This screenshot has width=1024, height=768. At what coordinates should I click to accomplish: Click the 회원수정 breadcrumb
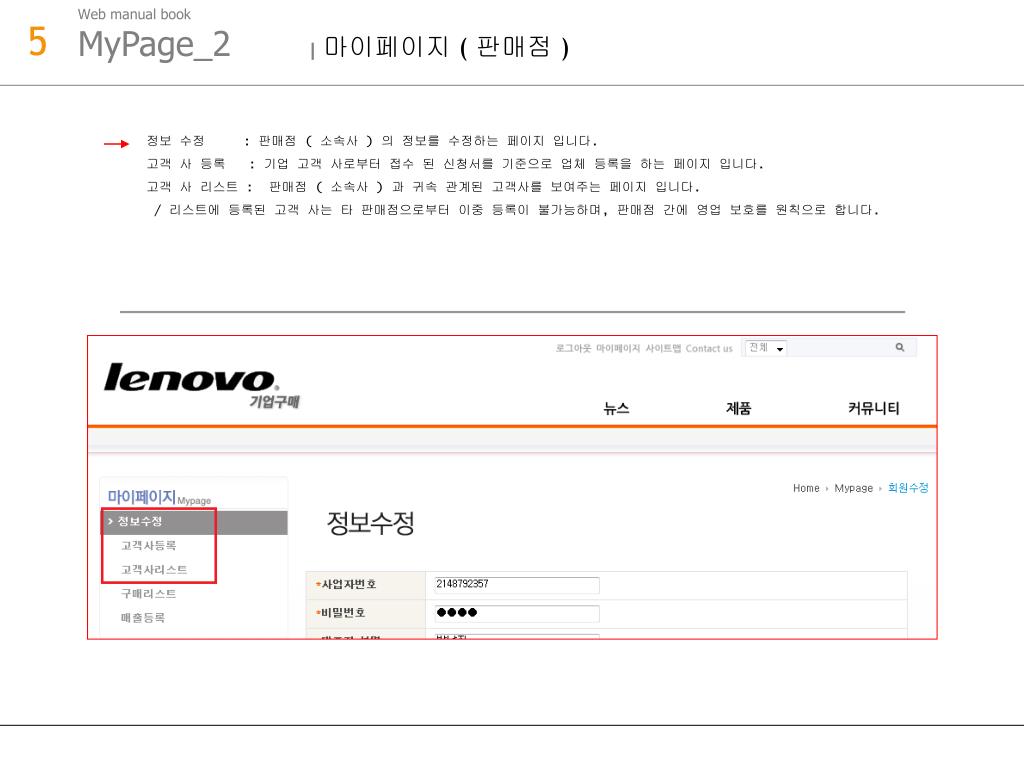(x=908, y=488)
